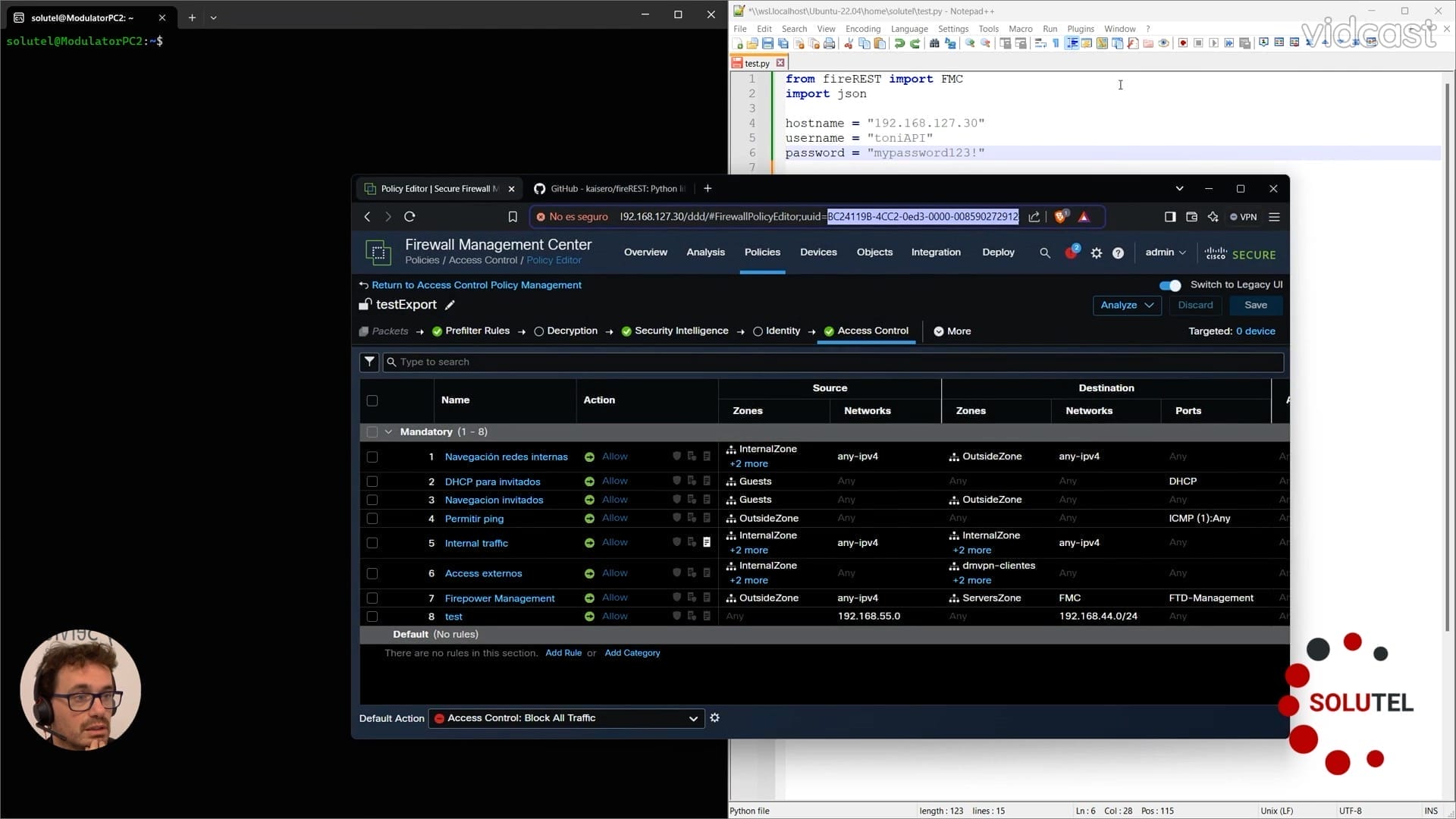
Task: Open the help question mark icon
Action: [x=1118, y=253]
